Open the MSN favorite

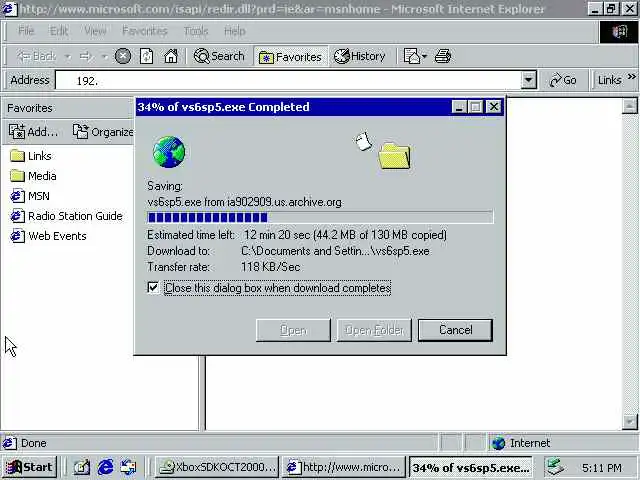[29, 196]
